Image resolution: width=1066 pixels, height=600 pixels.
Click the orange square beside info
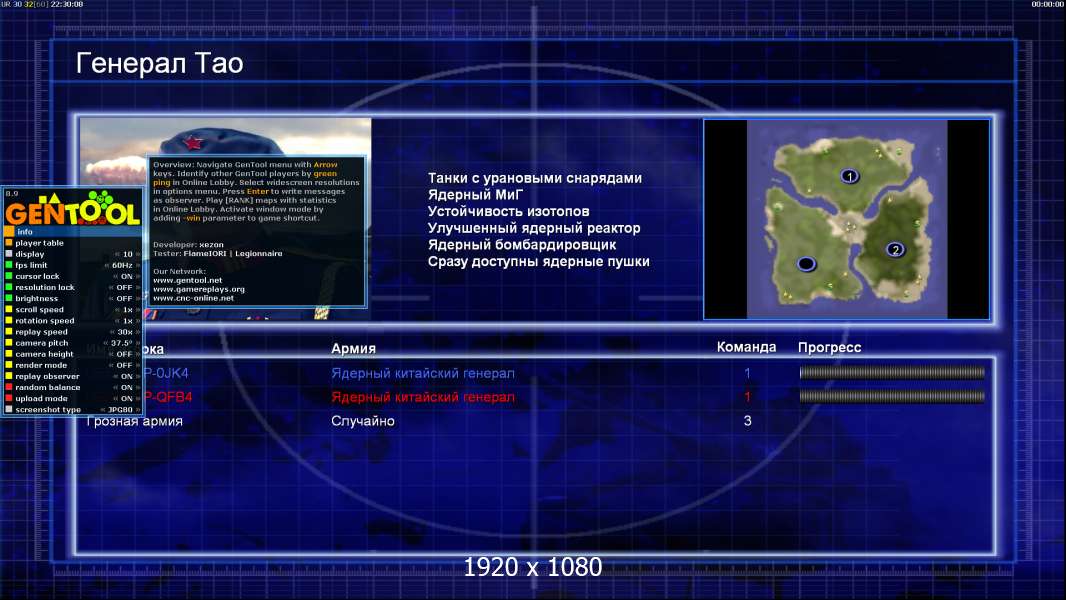pyautogui.click(x=9, y=232)
